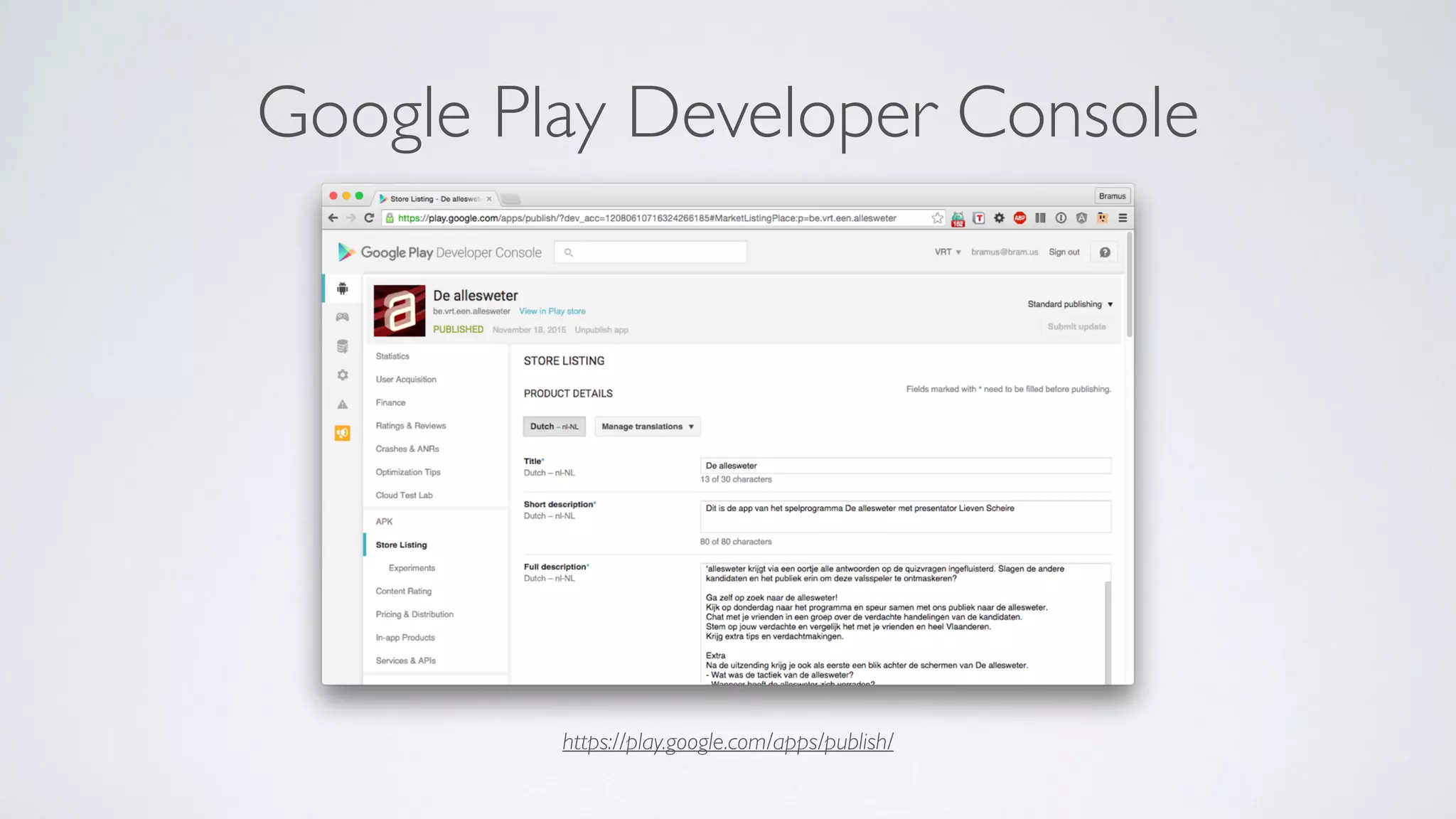The image size is (1456, 819).
Task: Click the Google Play logo
Action: point(346,252)
